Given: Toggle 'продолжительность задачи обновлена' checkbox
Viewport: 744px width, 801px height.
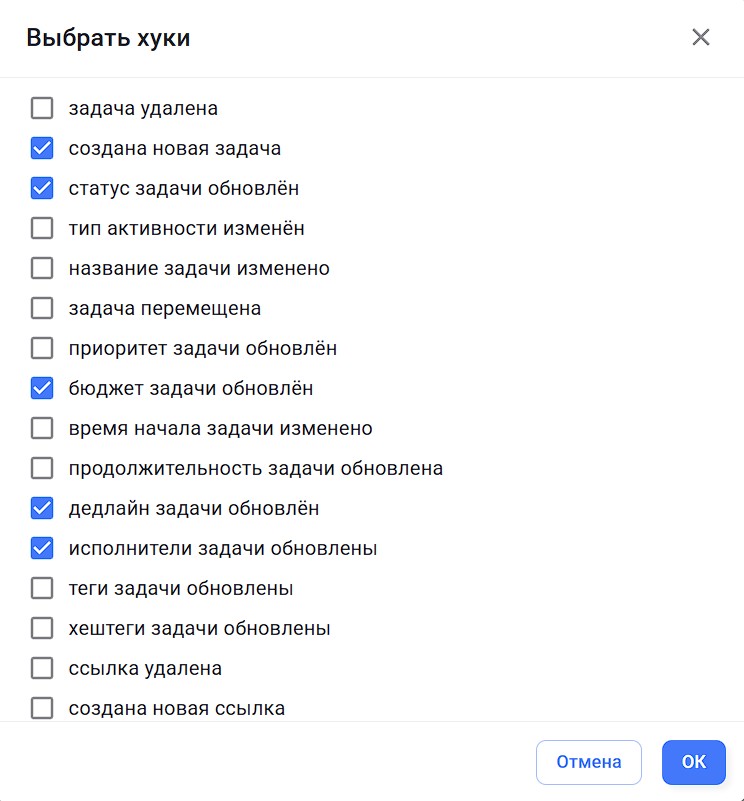Looking at the screenshot, I should [42, 468].
